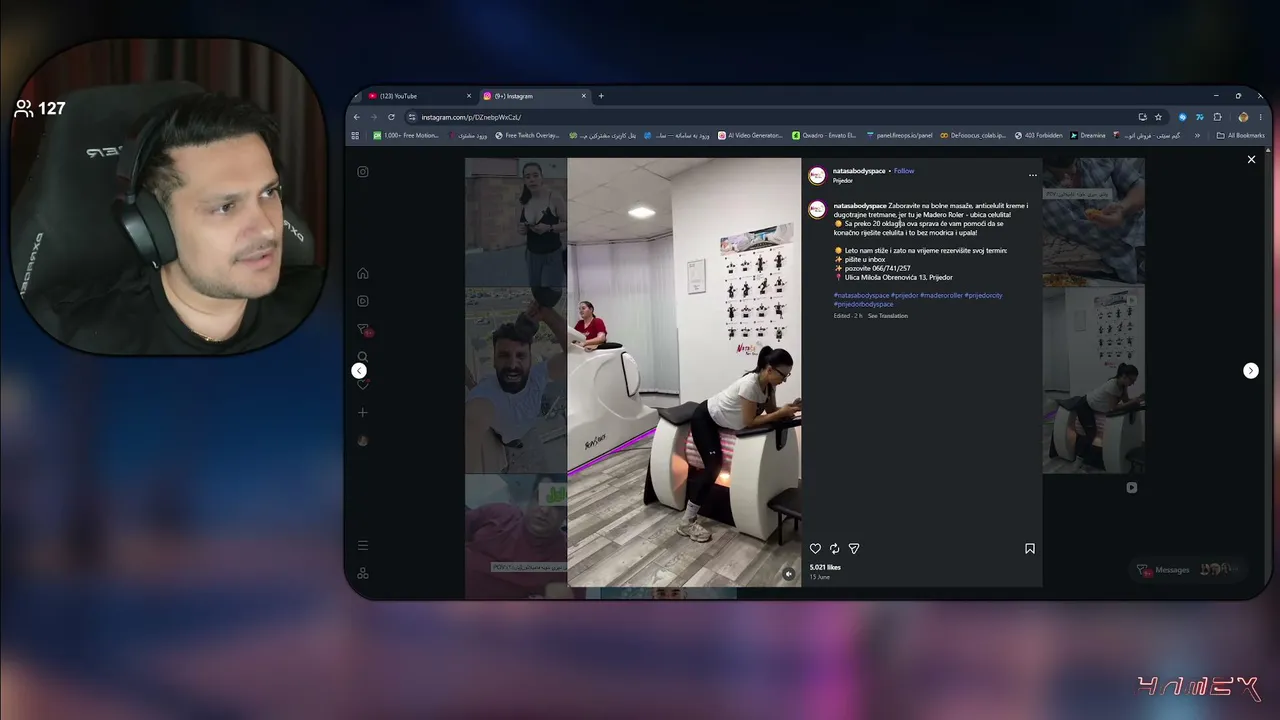This screenshot has height=720, width=1280.
Task: Open the #maderoroller hashtag
Action: pyautogui.click(x=941, y=296)
